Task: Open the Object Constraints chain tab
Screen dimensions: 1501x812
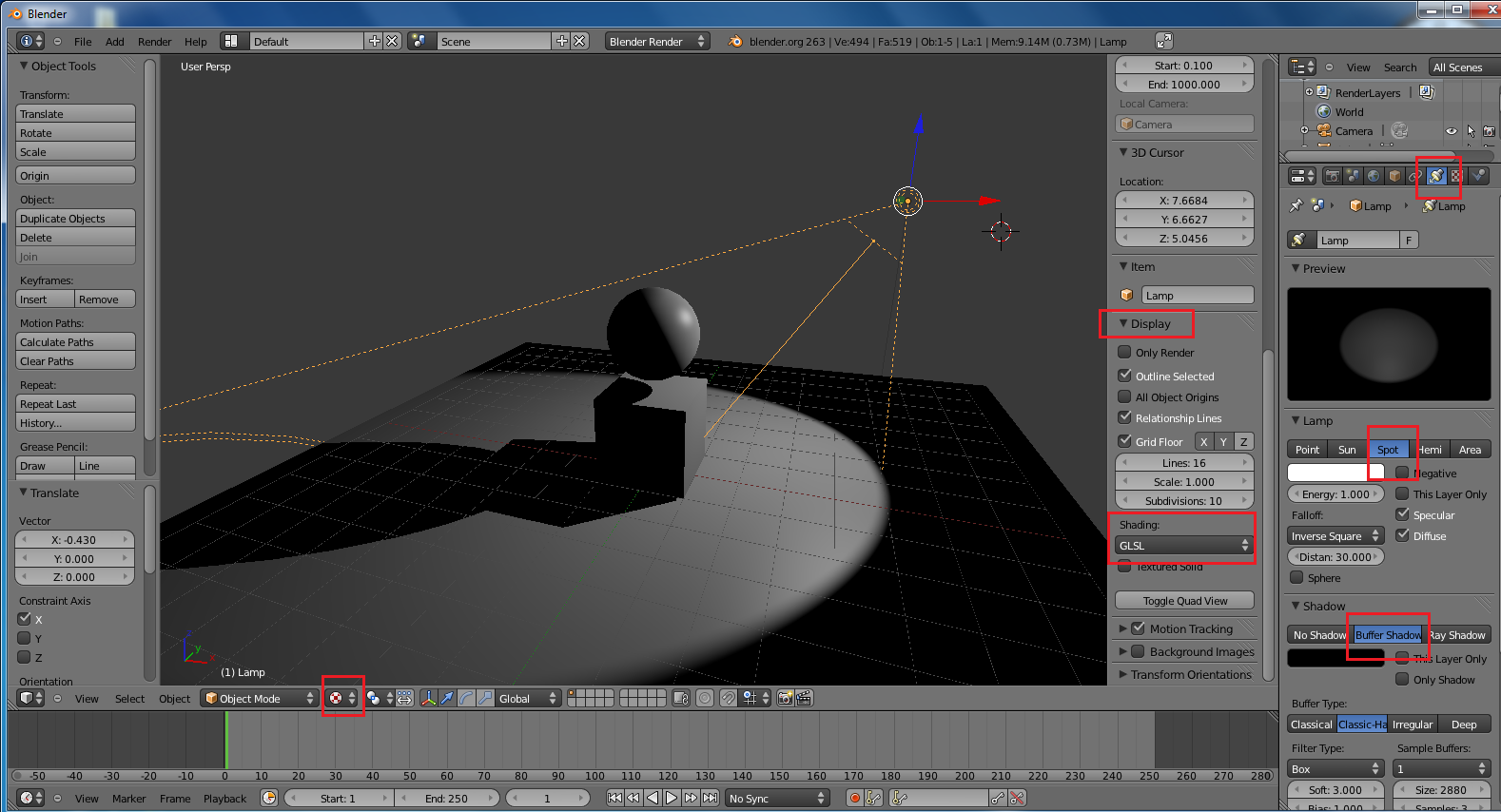Action: (x=1415, y=176)
